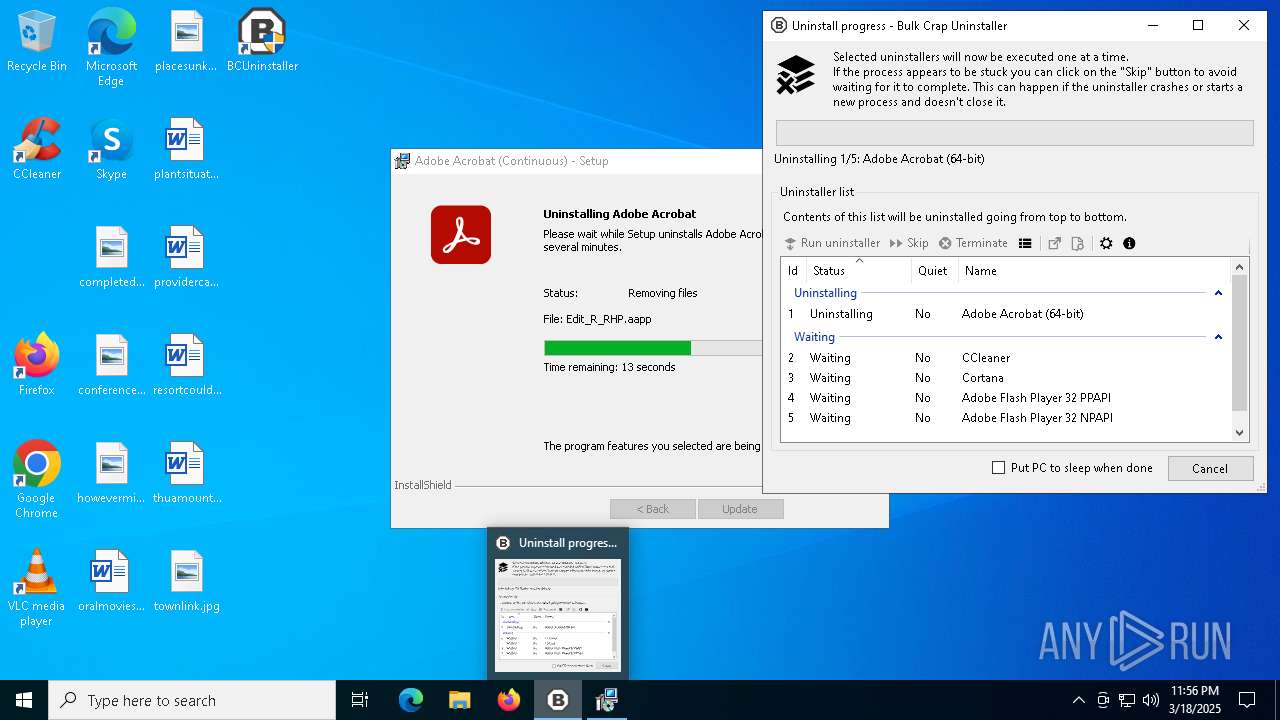Click the Back button in Acrobat Setup
This screenshot has width=1280, height=720.
coord(653,509)
